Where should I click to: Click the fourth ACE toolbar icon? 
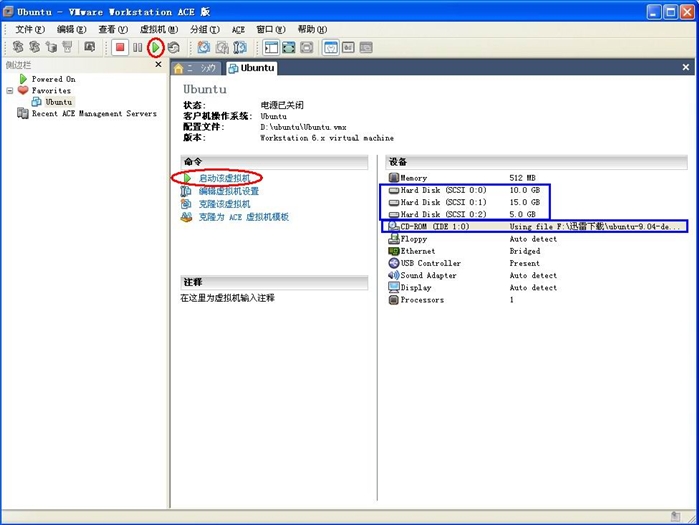pyautogui.click(x=67, y=47)
